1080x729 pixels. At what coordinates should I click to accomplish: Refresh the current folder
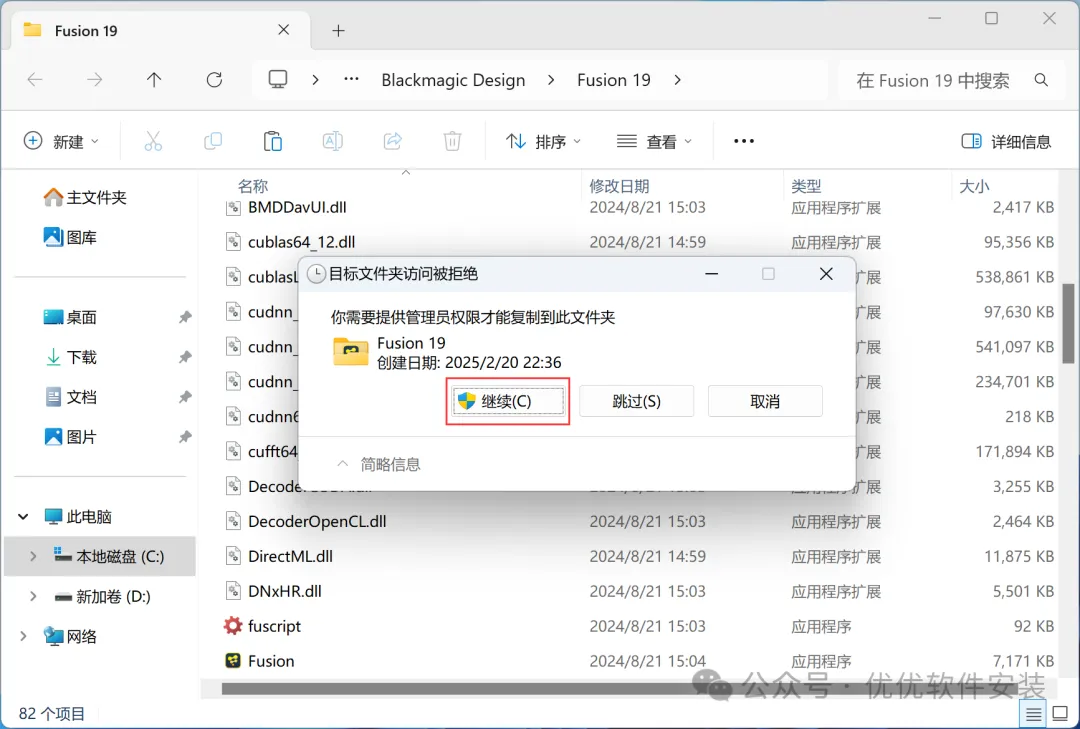[x=214, y=80]
